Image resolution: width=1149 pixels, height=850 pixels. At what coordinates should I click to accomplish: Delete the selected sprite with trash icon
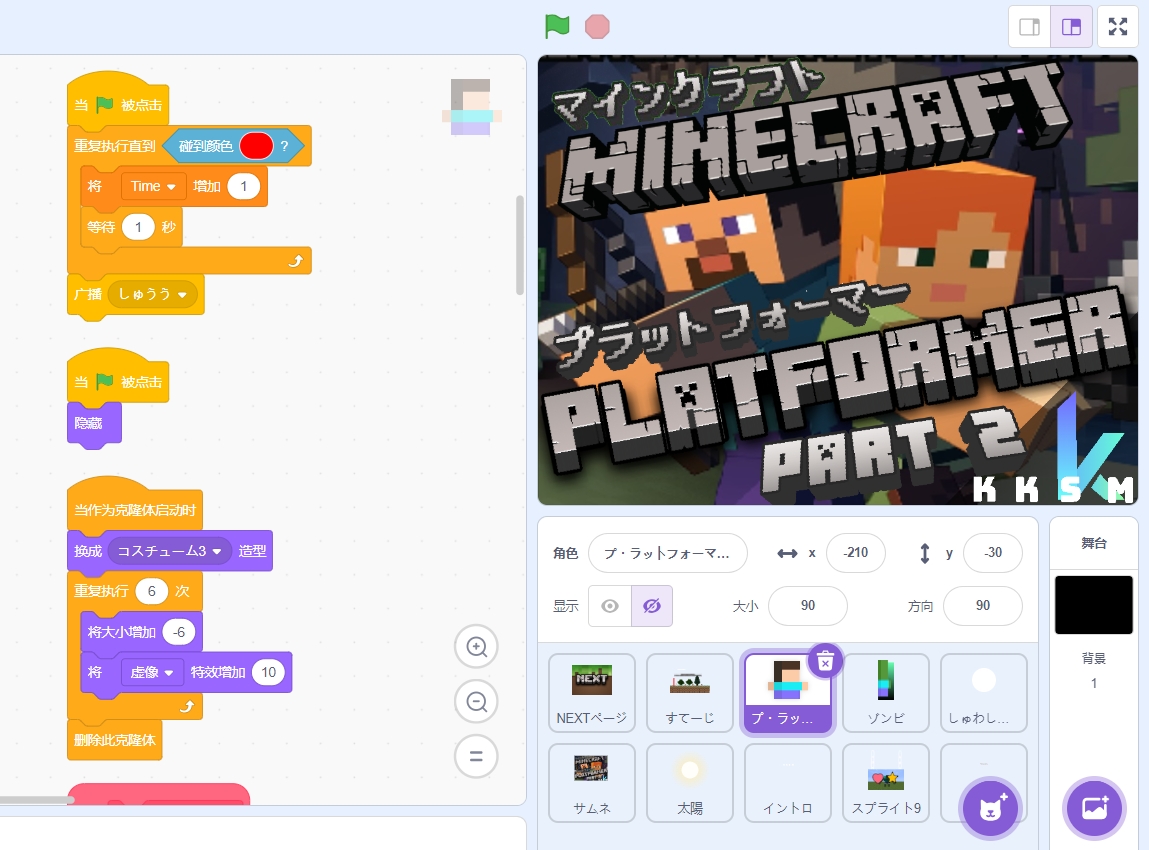[825, 661]
